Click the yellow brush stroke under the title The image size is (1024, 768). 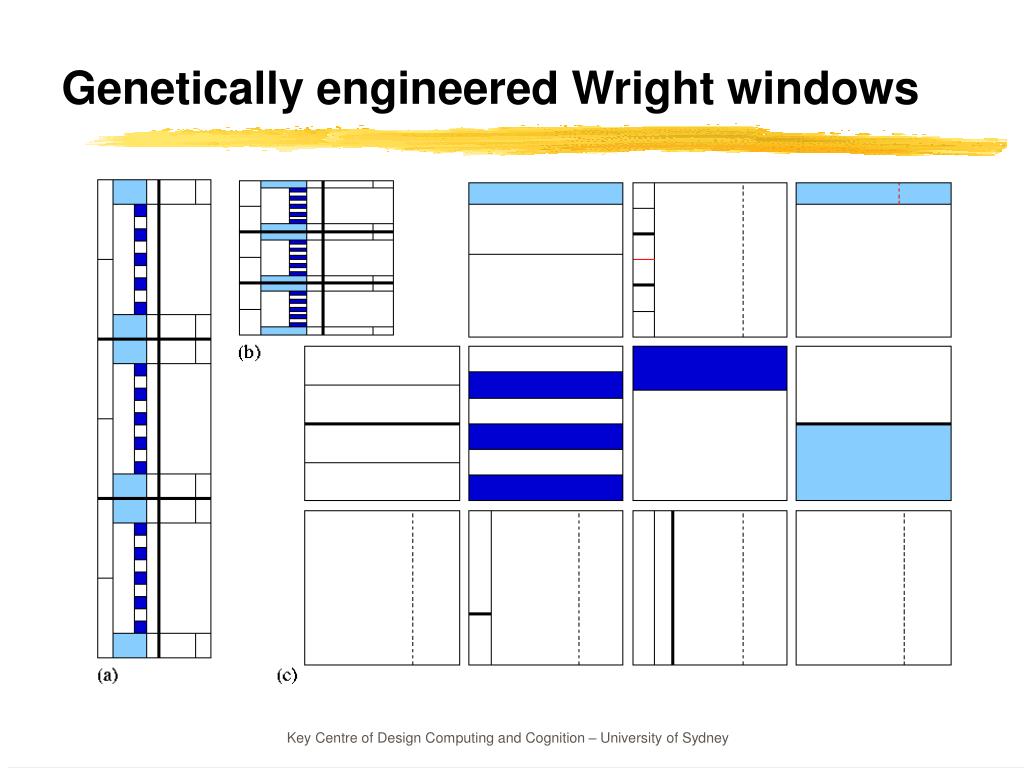547,140
